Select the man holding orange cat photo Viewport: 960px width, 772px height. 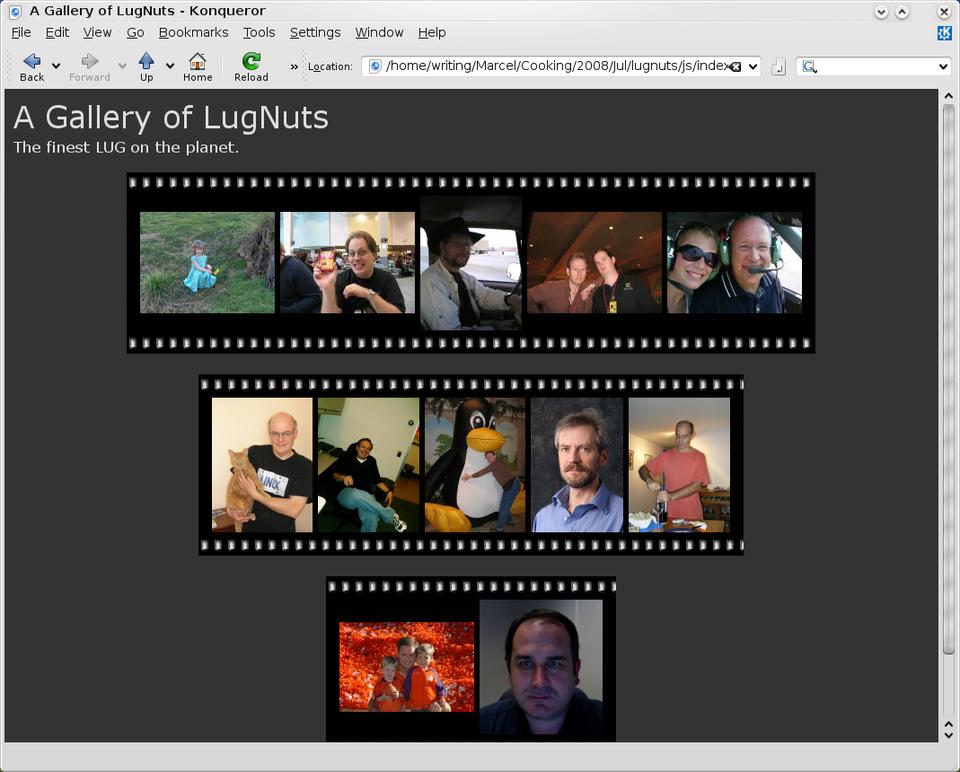(262, 465)
